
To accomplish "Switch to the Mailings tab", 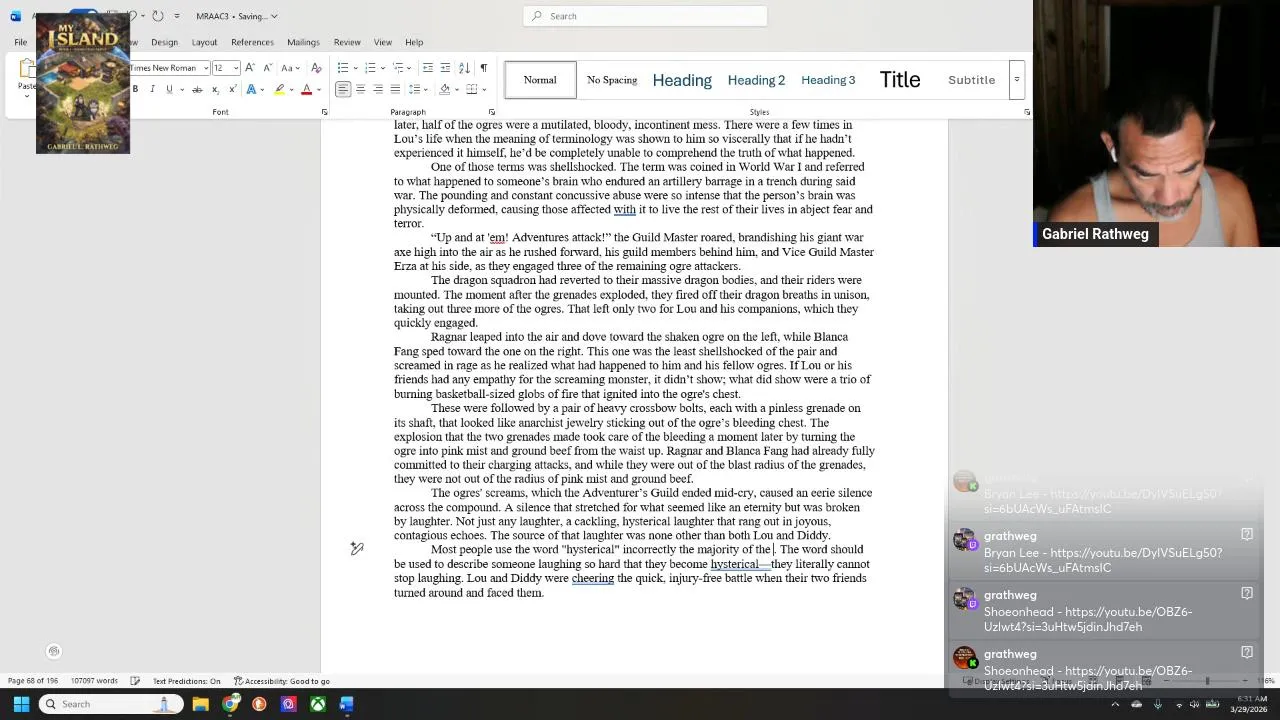I will (303, 42).
